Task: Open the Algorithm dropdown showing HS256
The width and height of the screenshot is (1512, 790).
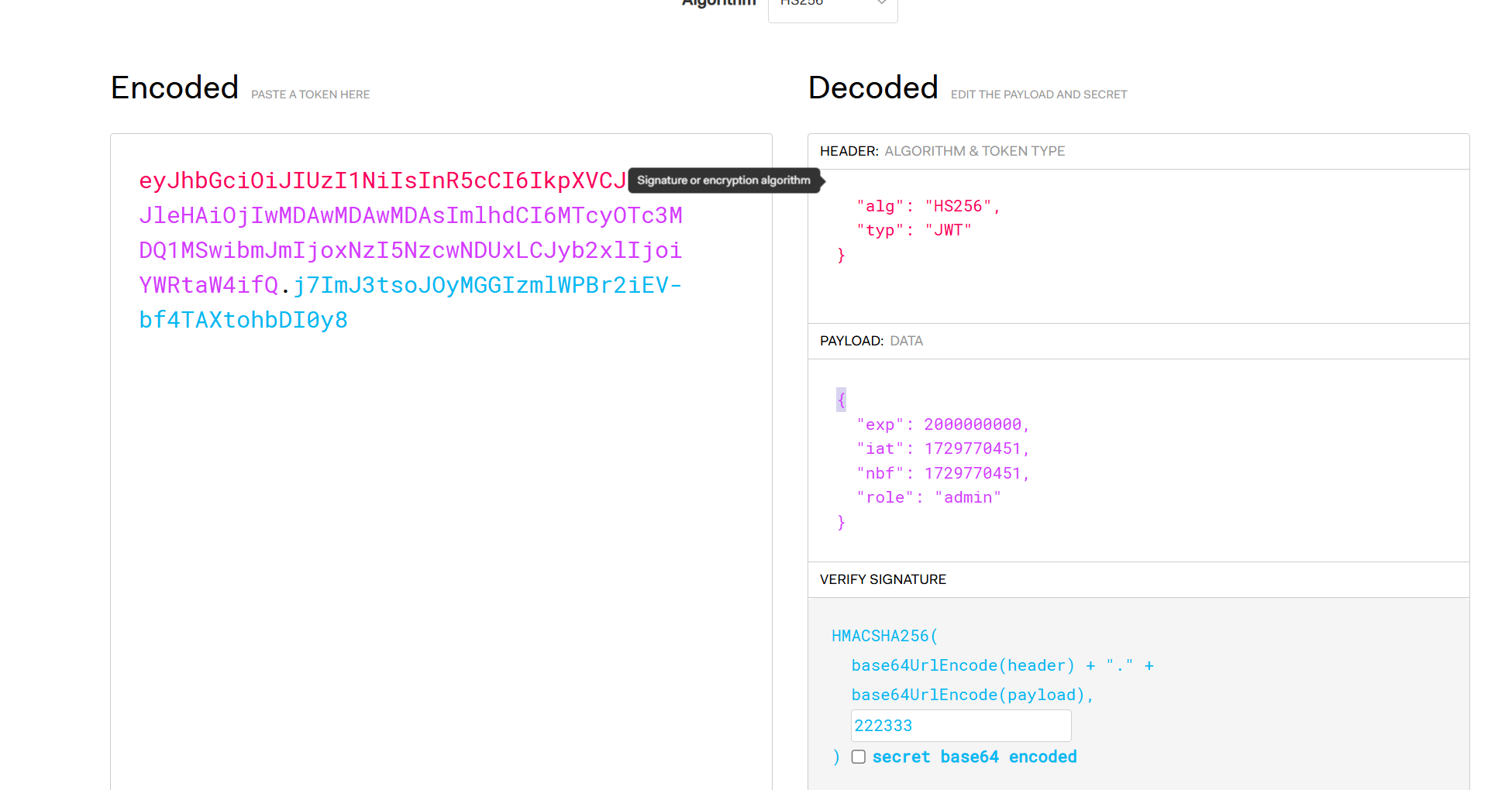Action: [x=832, y=6]
